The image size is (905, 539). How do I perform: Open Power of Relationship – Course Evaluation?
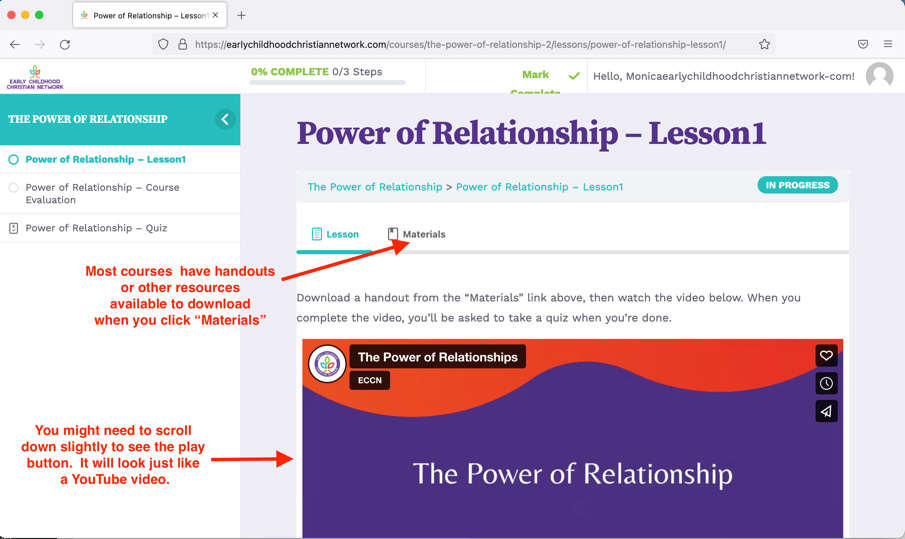pyautogui.click(x=102, y=193)
